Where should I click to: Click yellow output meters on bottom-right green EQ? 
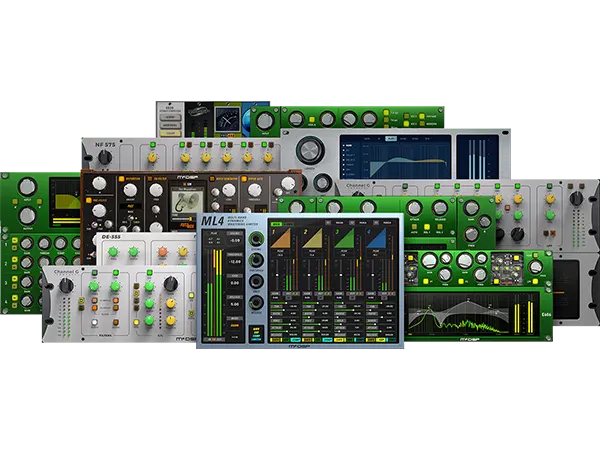(x=523, y=317)
